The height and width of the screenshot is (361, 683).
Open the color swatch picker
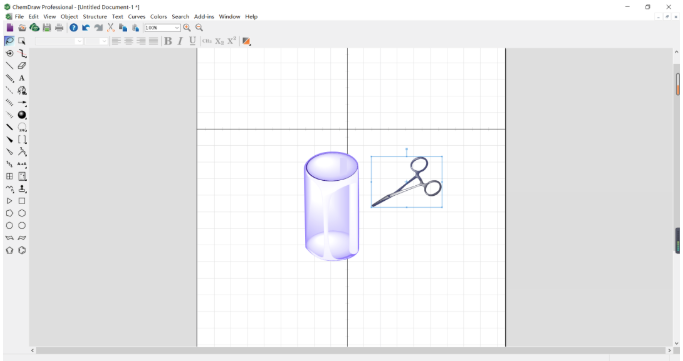point(247,41)
